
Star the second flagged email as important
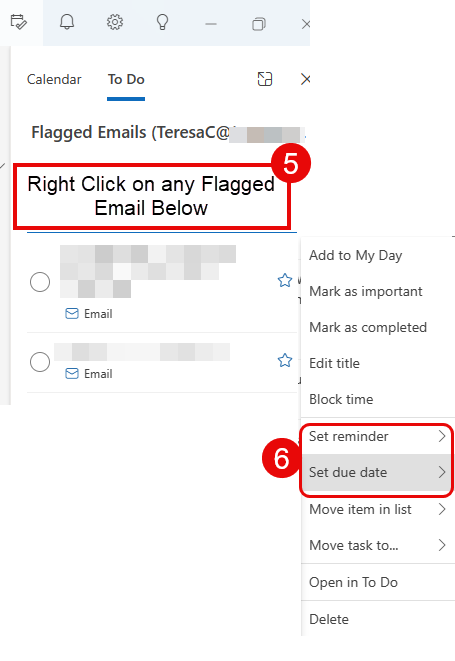pos(285,360)
